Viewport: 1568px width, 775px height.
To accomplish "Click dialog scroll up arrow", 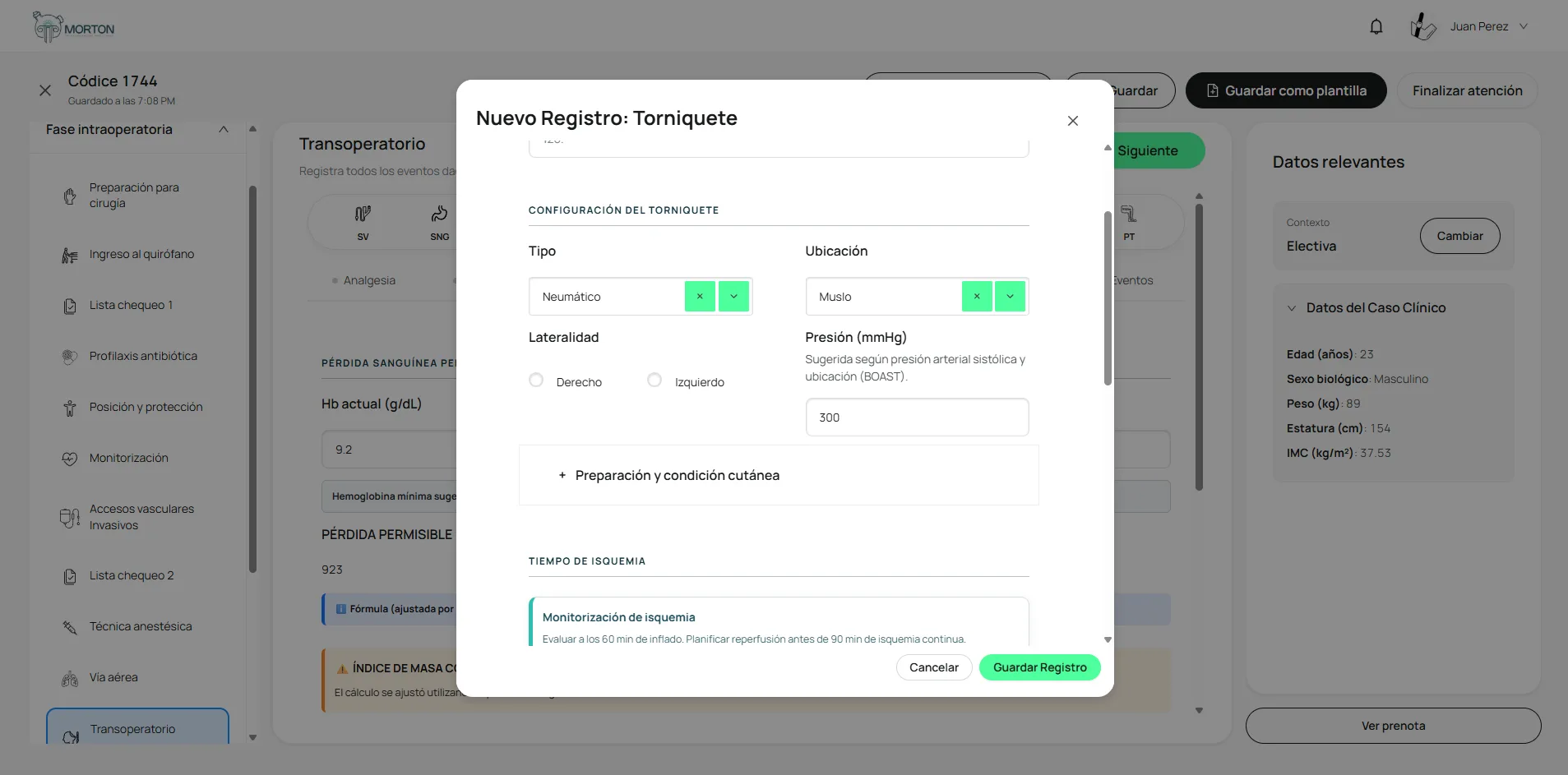I will [1108, 148].
